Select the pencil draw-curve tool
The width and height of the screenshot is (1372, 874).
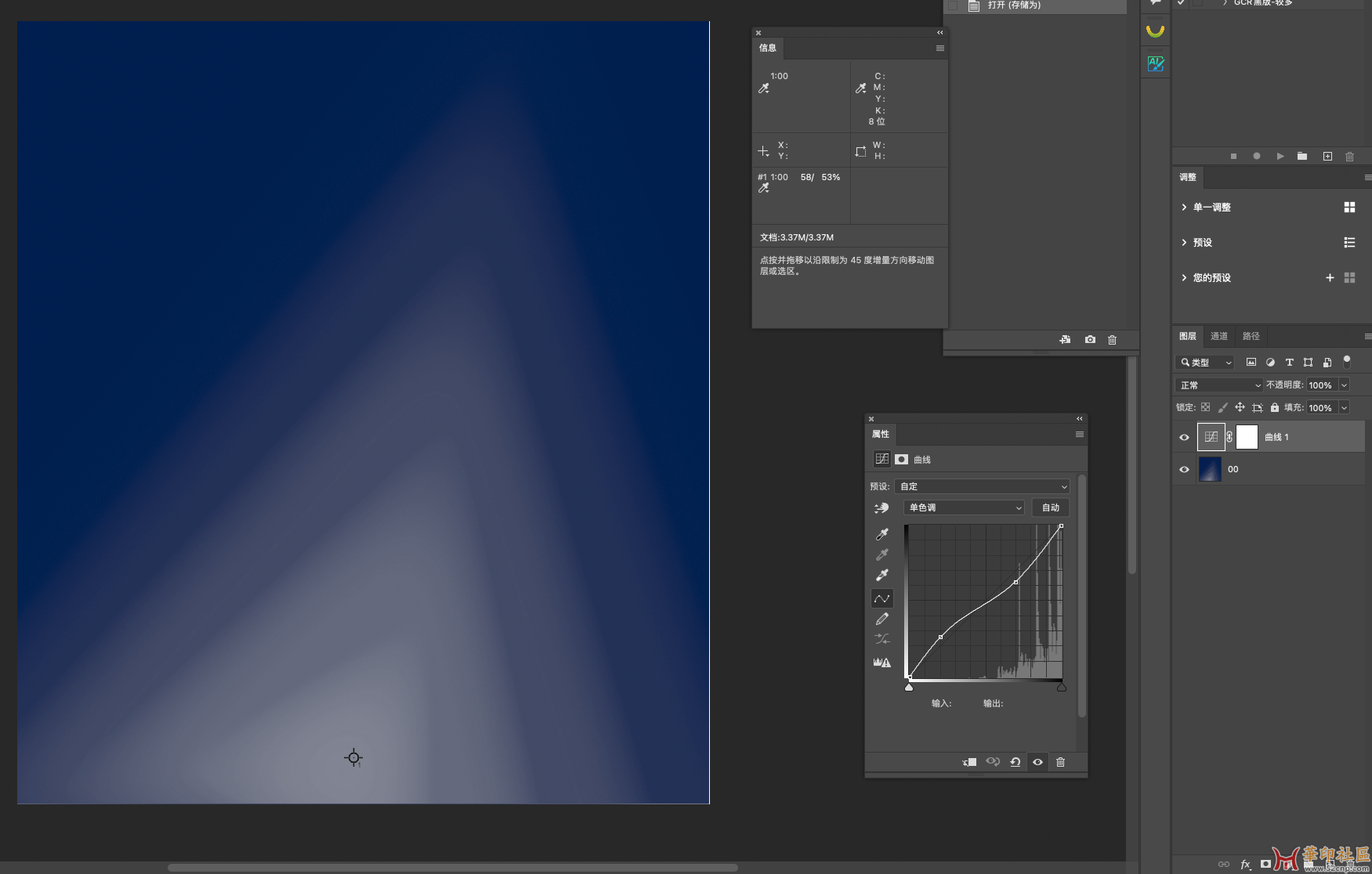(x=881, y=619)
